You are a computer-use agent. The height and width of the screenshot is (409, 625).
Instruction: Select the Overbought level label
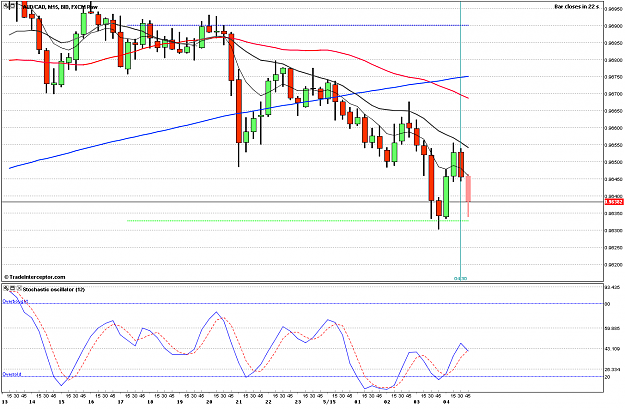point(16,302)
